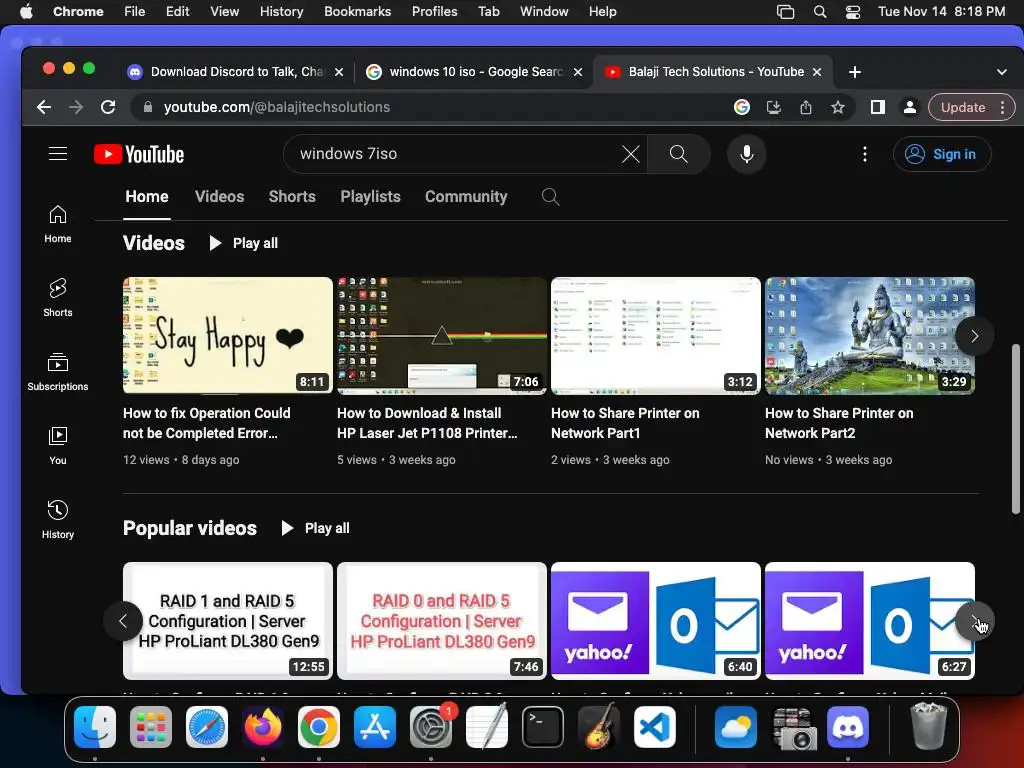Show next Popular videos with right arrow
Image resolution: width=1024 pixels, height=768 pixels.
[974, 621]
